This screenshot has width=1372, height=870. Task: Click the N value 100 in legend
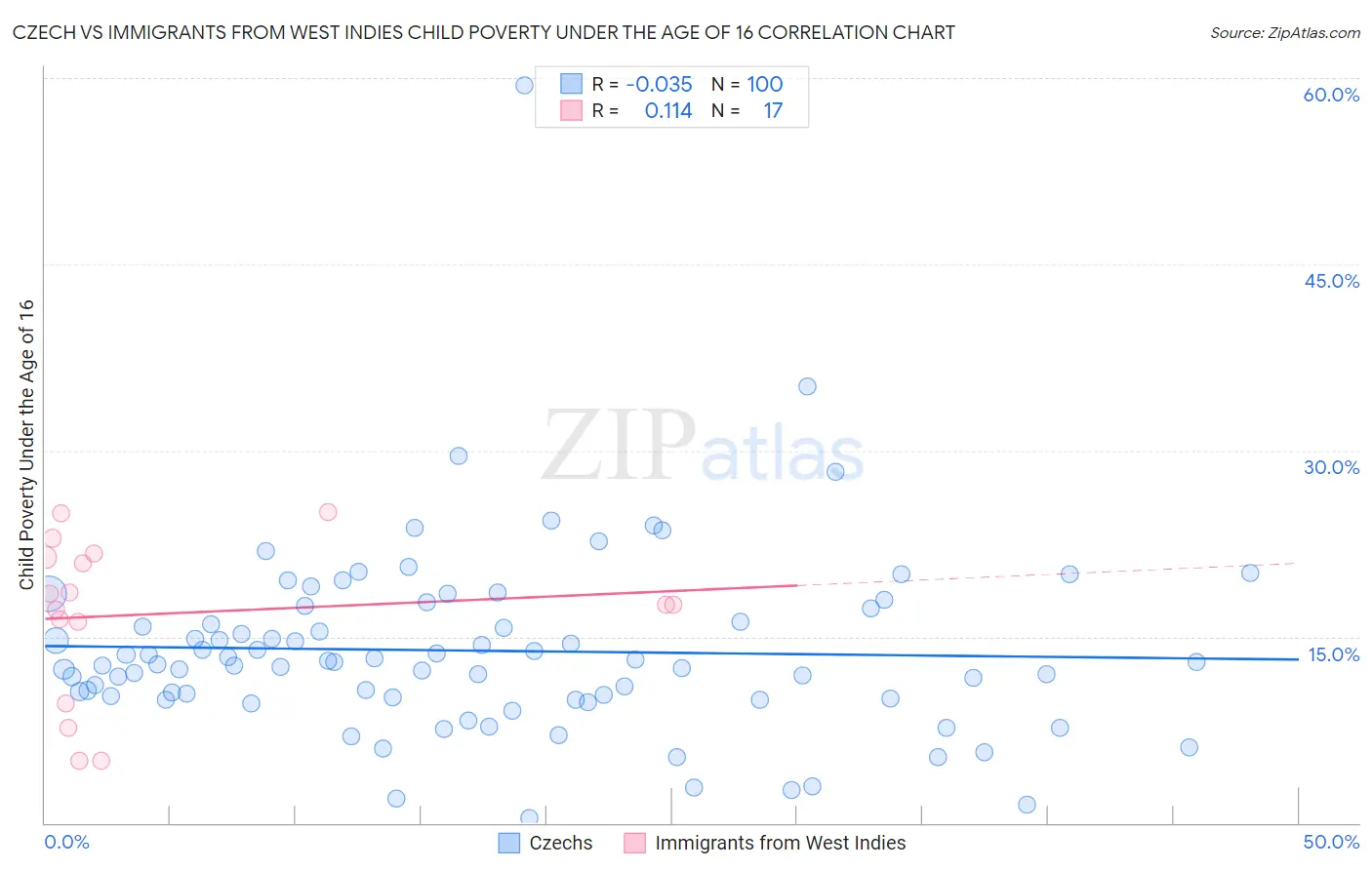765,84
